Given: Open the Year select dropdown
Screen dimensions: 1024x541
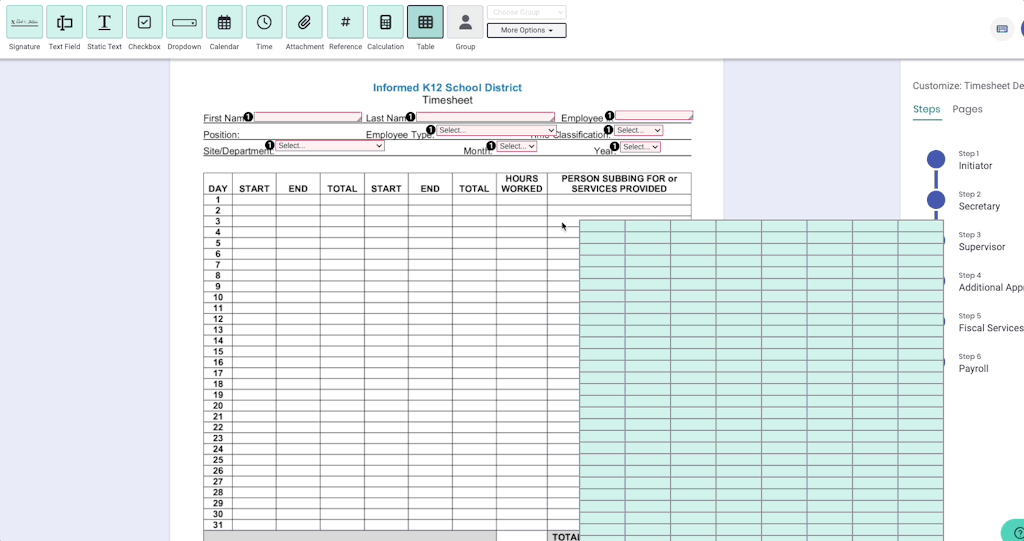Looking at the screenshot, I should click(640, 147).
